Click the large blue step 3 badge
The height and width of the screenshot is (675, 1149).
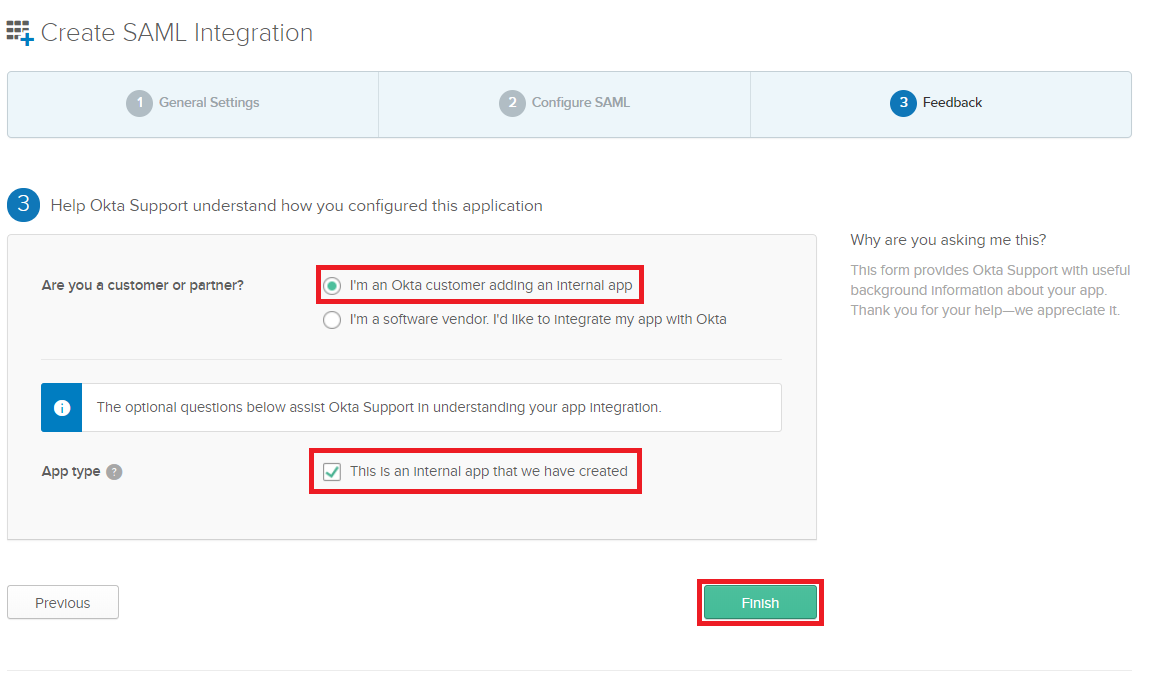tap(23, 204)
